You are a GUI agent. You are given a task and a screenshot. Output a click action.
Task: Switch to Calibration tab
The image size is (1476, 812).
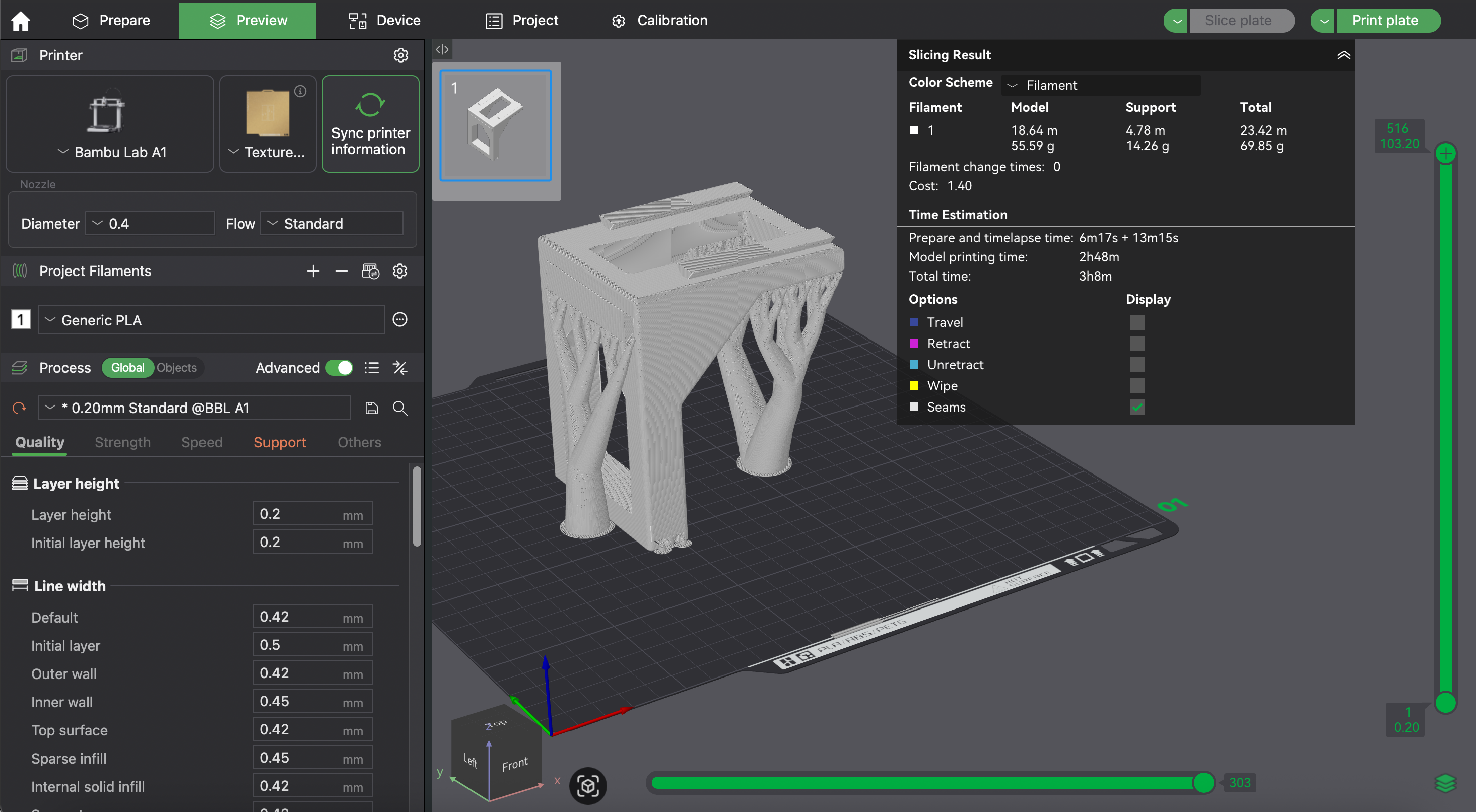pyautogui.click(x=659, y=21)
